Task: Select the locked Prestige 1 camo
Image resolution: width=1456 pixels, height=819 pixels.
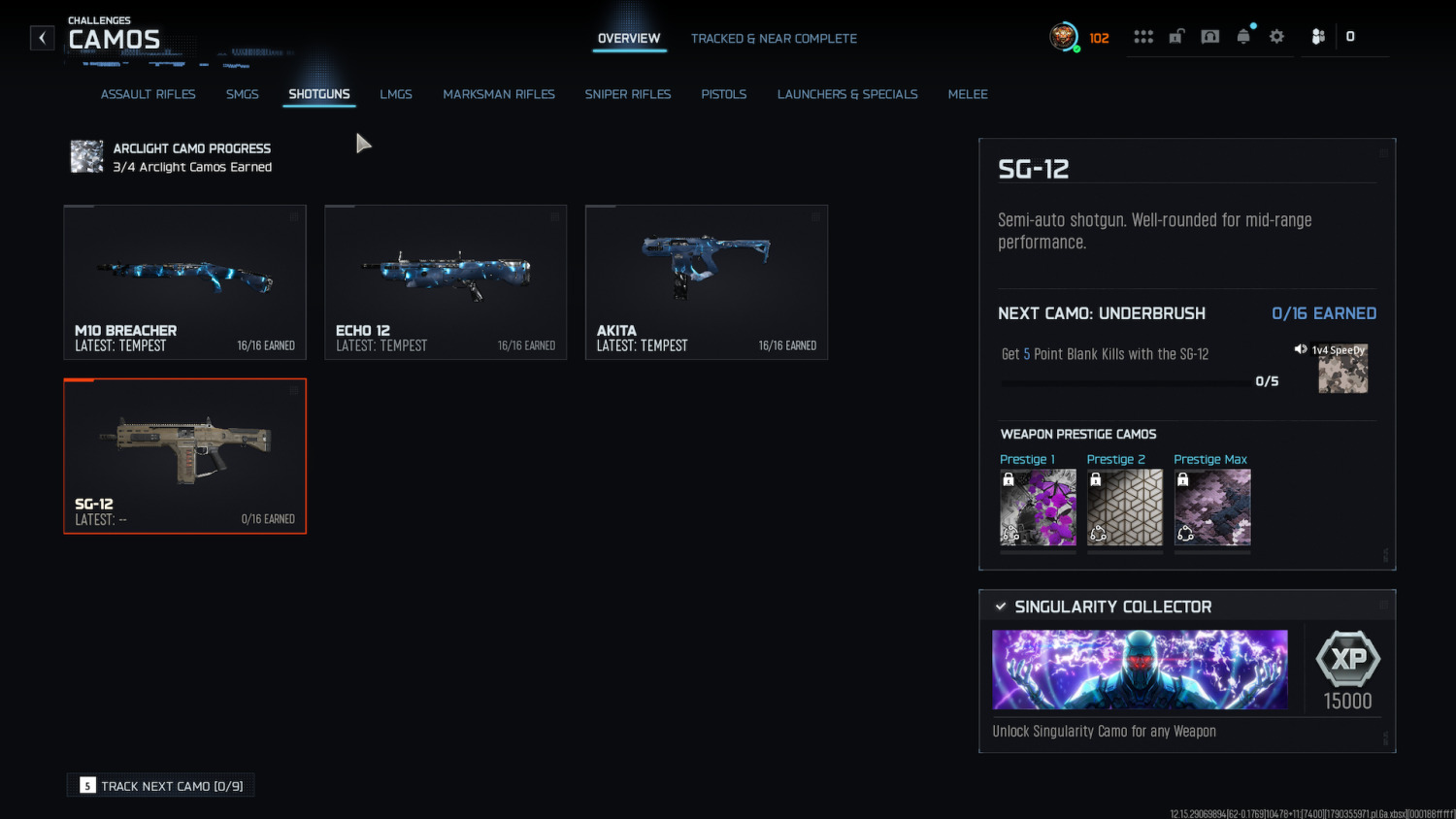Action: [1038, 508]
